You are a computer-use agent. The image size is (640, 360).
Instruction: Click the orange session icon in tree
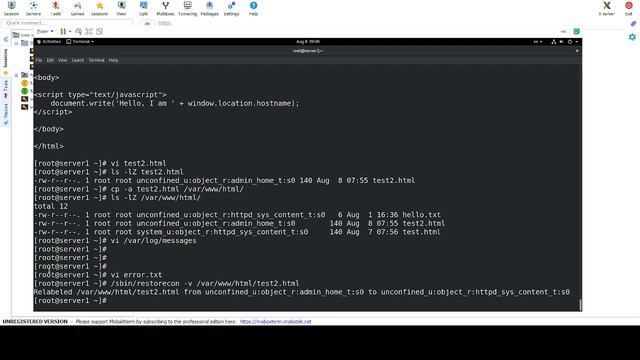click(24, 83)
